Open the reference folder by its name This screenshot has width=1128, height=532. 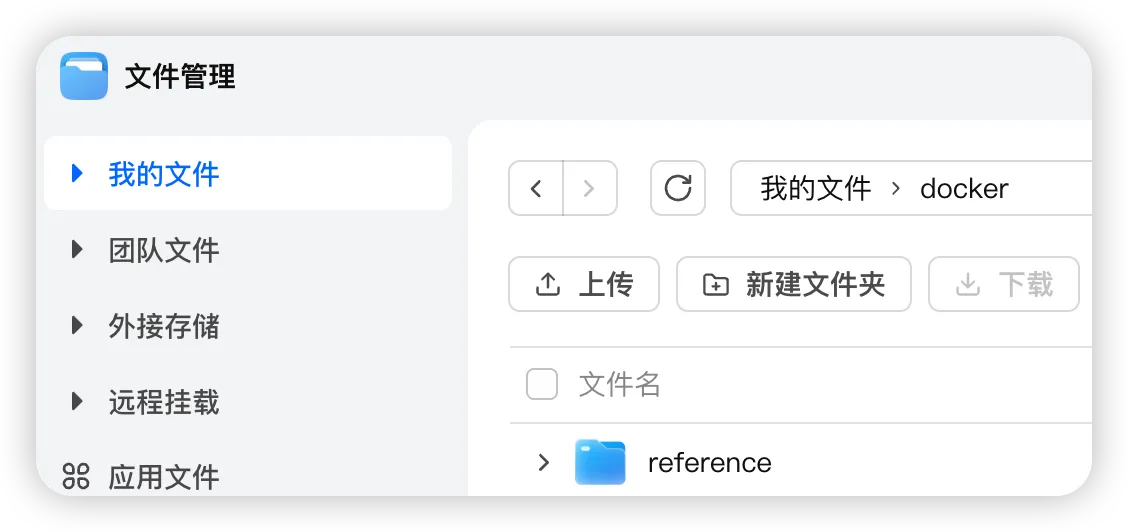[x=709, y=462]
